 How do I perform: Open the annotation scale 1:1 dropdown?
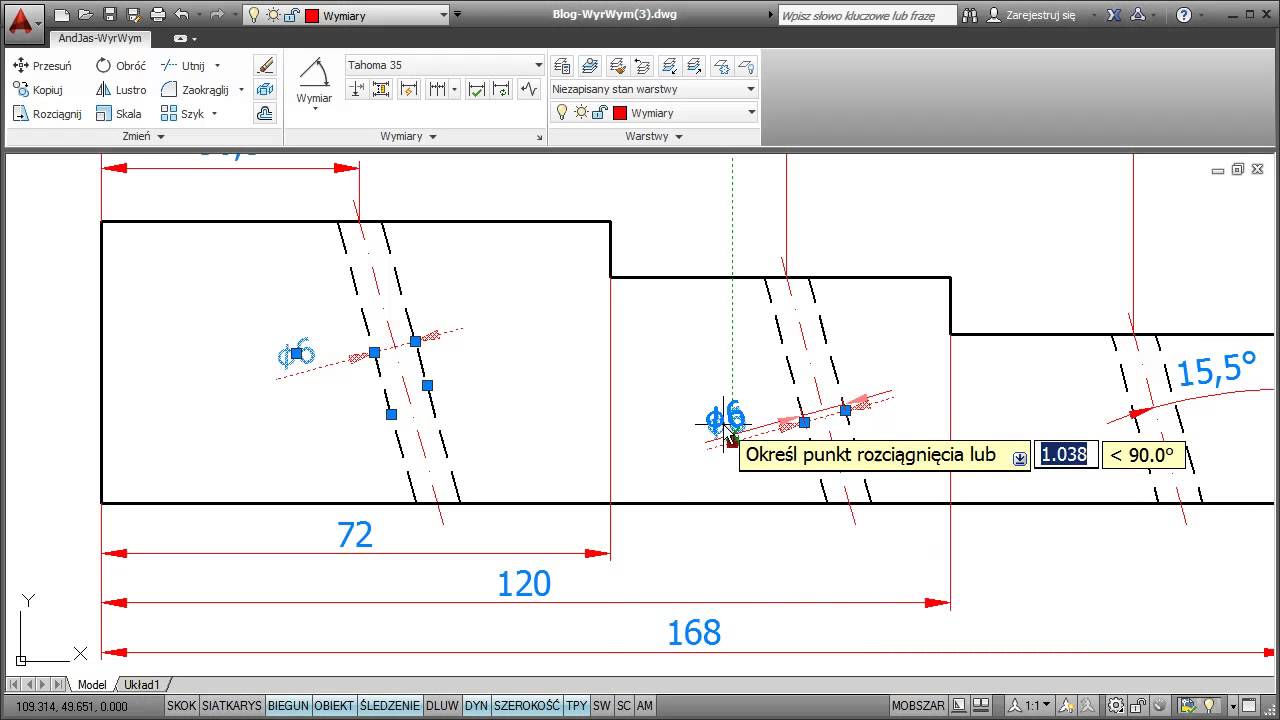point(1028,705)
